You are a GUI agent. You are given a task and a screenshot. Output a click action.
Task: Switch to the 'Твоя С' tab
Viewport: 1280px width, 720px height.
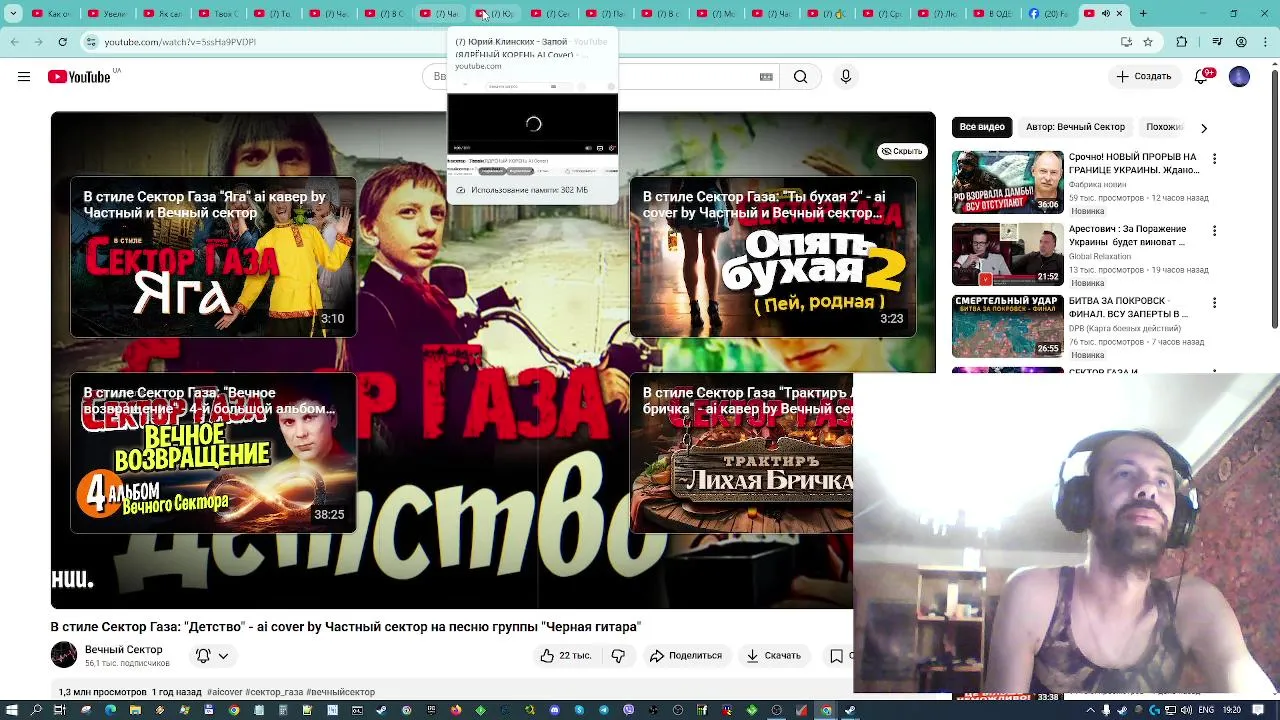pos(218,14)
